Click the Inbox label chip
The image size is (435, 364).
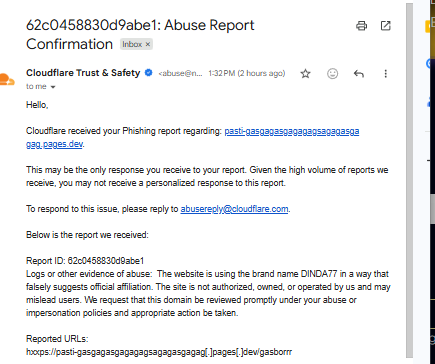coord(136,44)
